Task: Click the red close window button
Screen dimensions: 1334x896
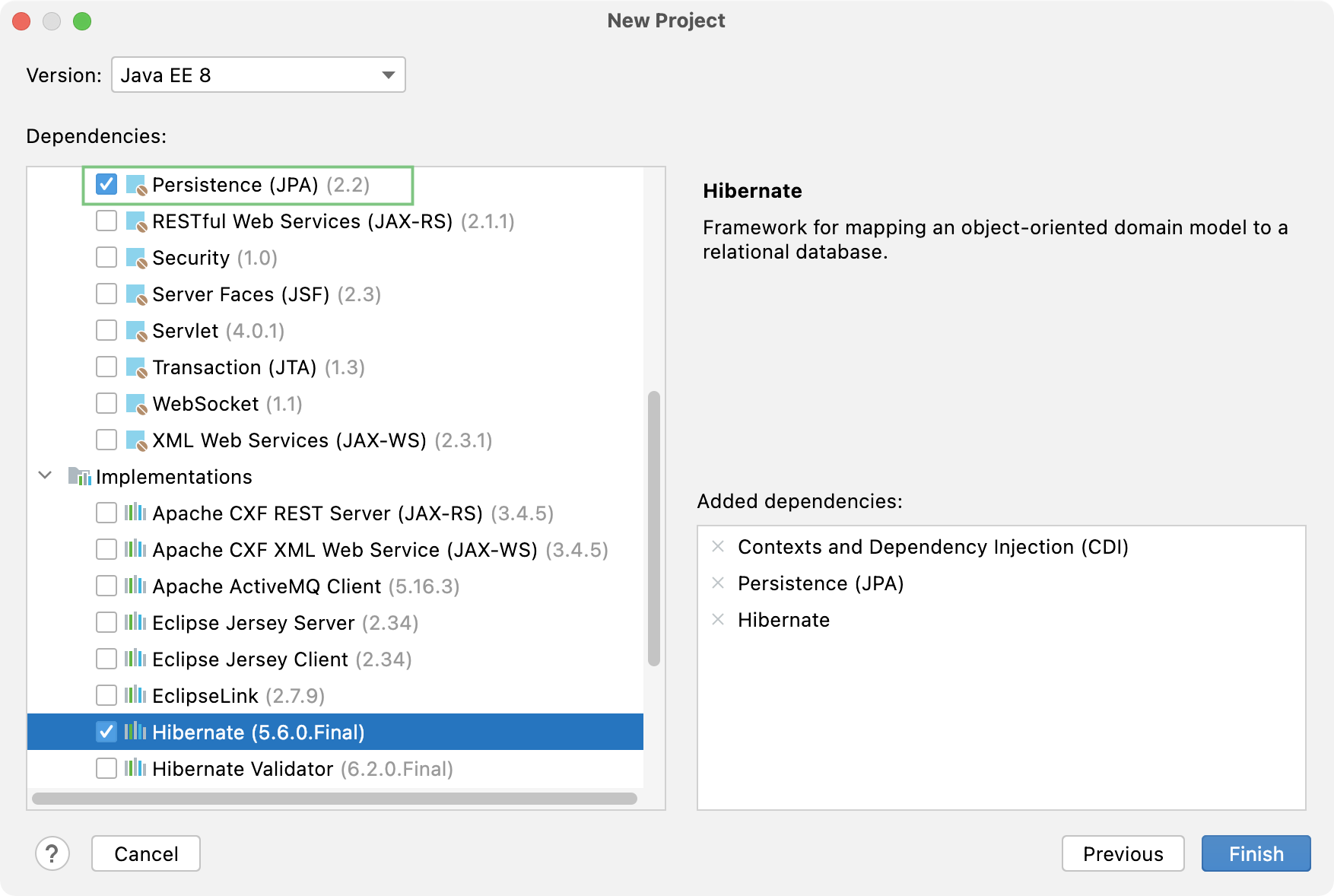Action: (21, 21)
